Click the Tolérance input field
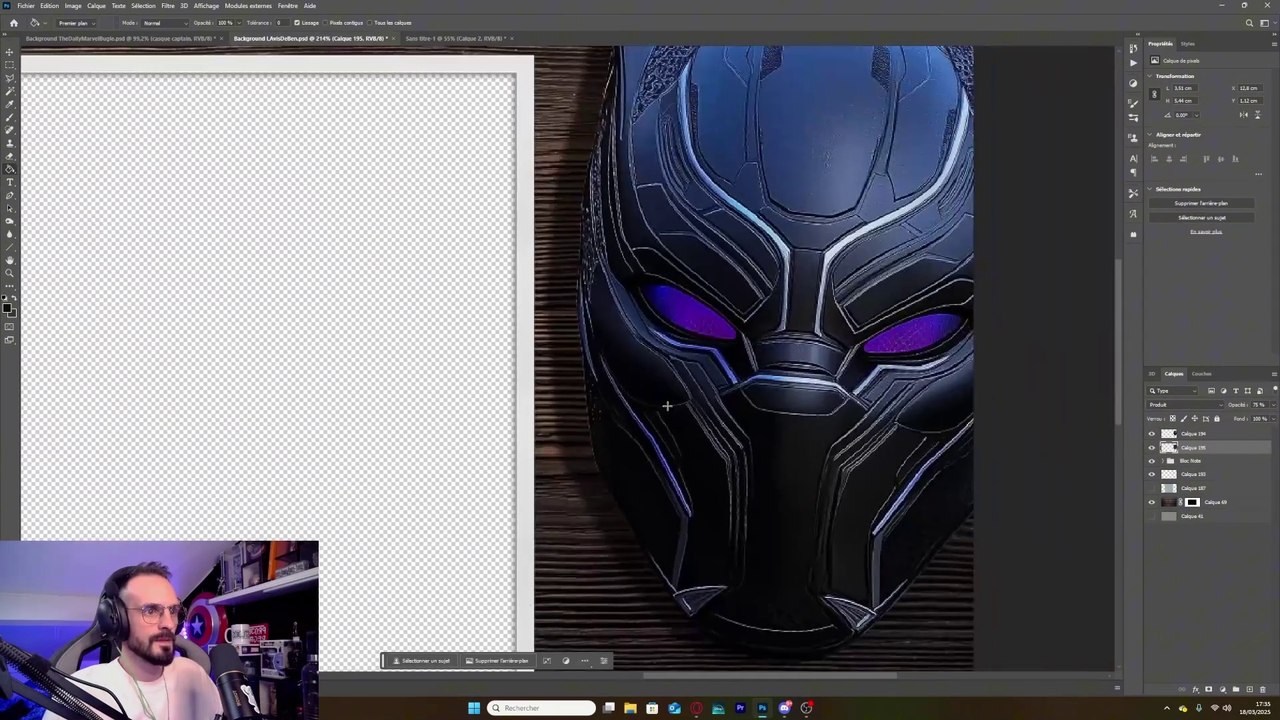 (281, 23)
